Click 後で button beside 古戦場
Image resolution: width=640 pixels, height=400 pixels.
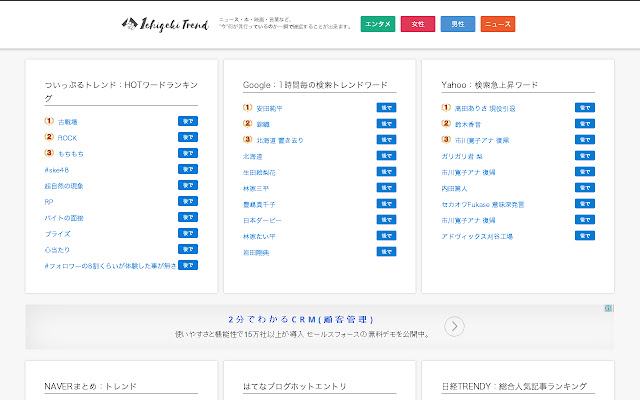pos(188,121)
